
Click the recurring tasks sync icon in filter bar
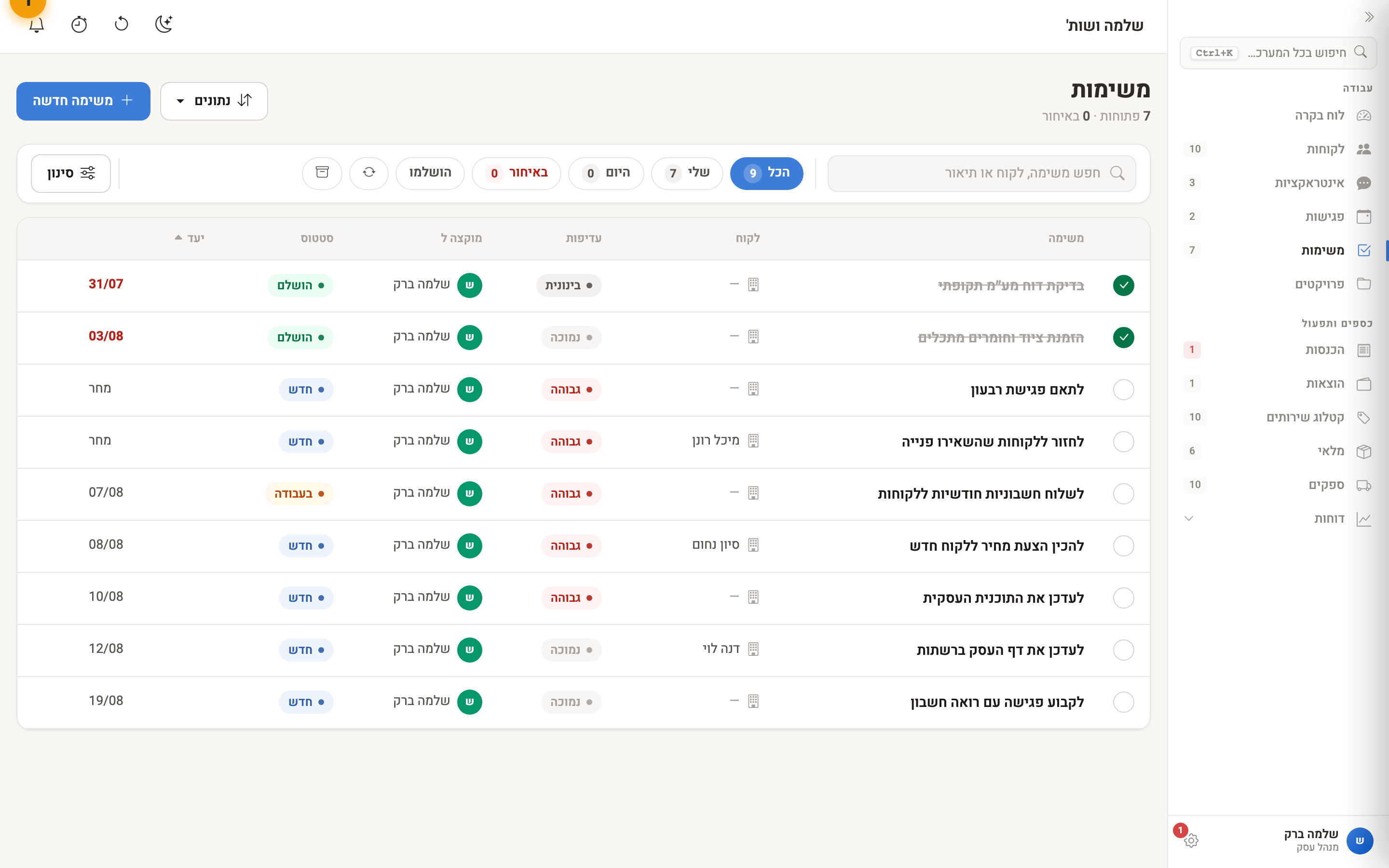369,173
